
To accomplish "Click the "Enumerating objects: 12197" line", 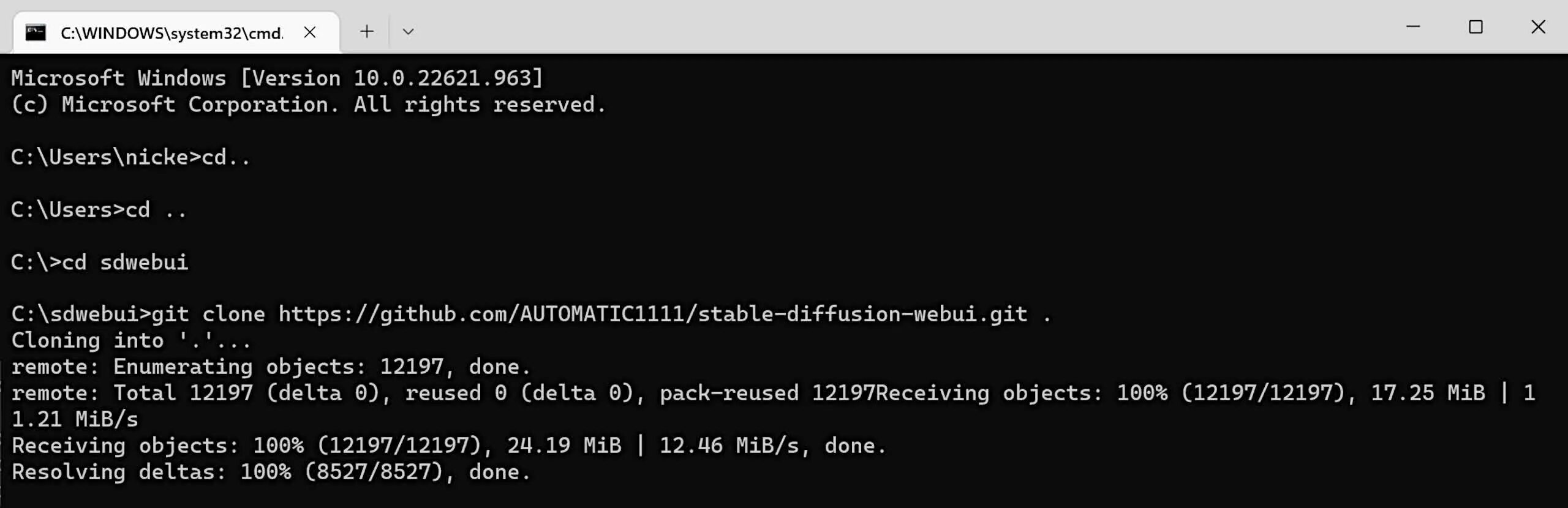I will click(x=271, y=367).
